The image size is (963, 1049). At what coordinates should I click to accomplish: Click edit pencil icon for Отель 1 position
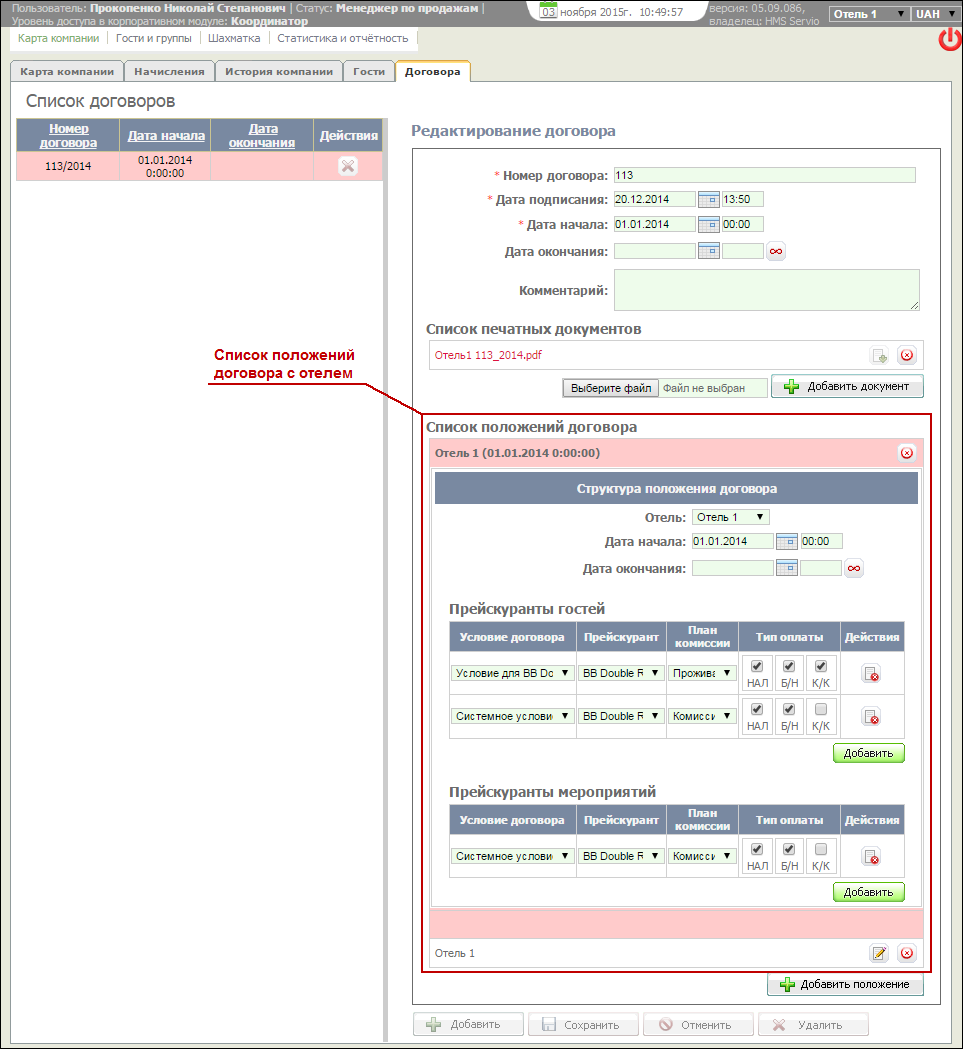coord(879,953)
